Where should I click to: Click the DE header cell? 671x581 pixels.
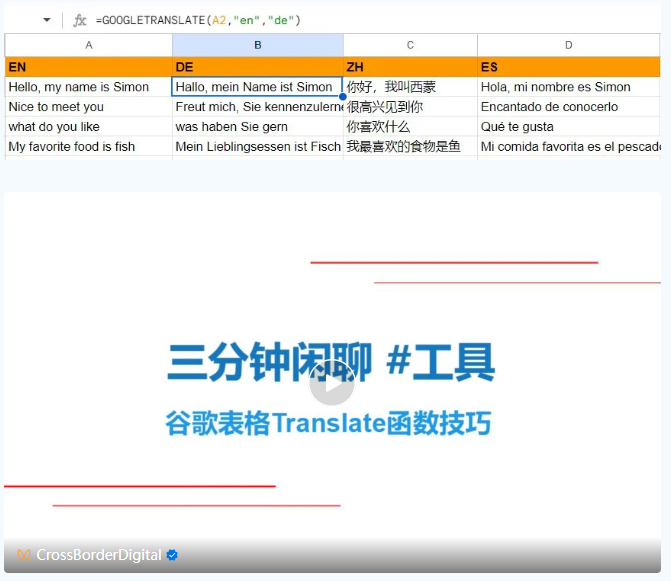click(x=258, y=67)
